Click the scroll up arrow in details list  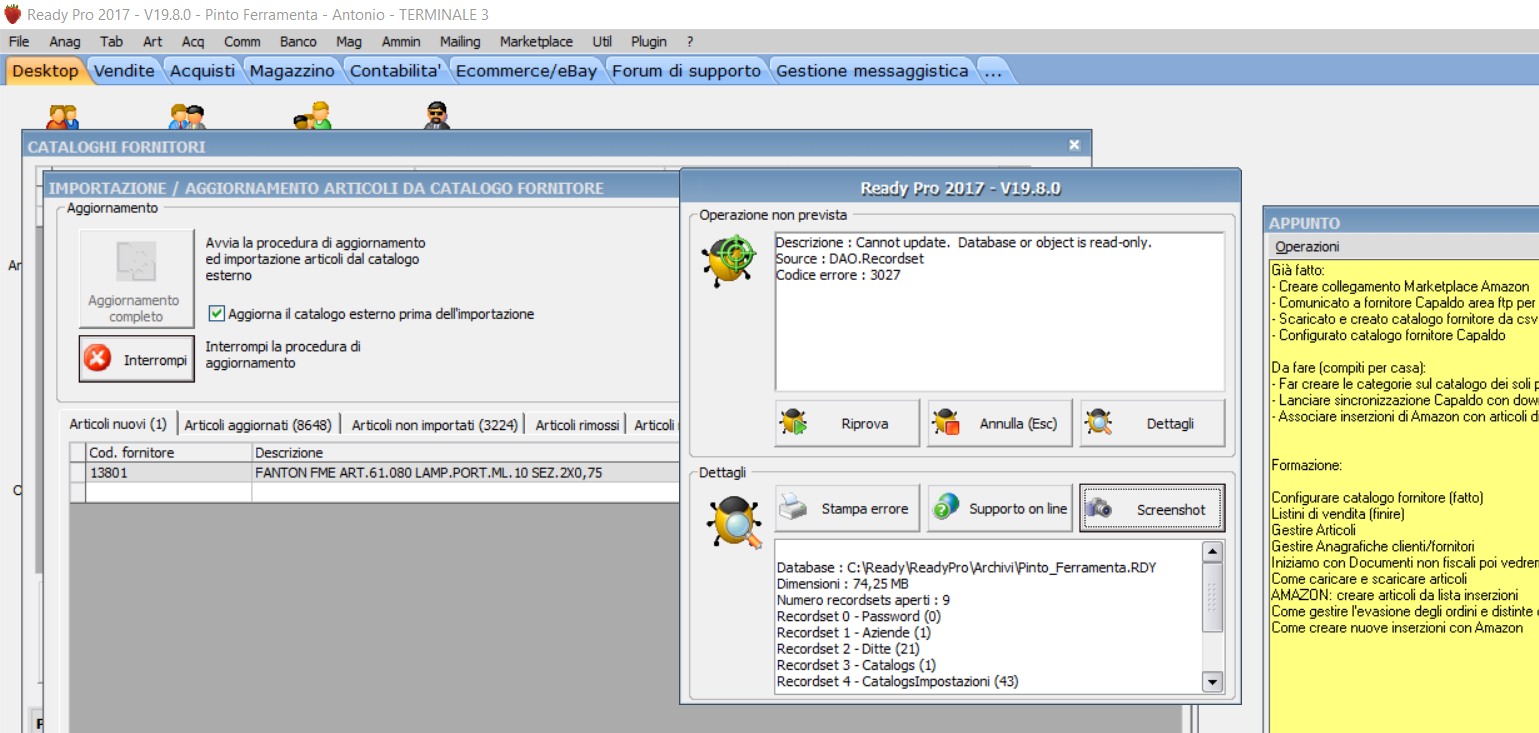1212,552
